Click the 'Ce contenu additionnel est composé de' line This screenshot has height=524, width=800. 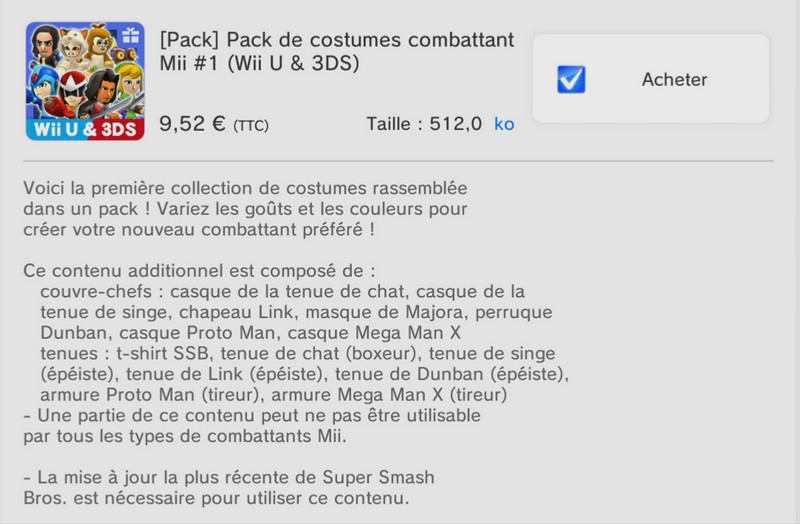[x=199, y=270]
